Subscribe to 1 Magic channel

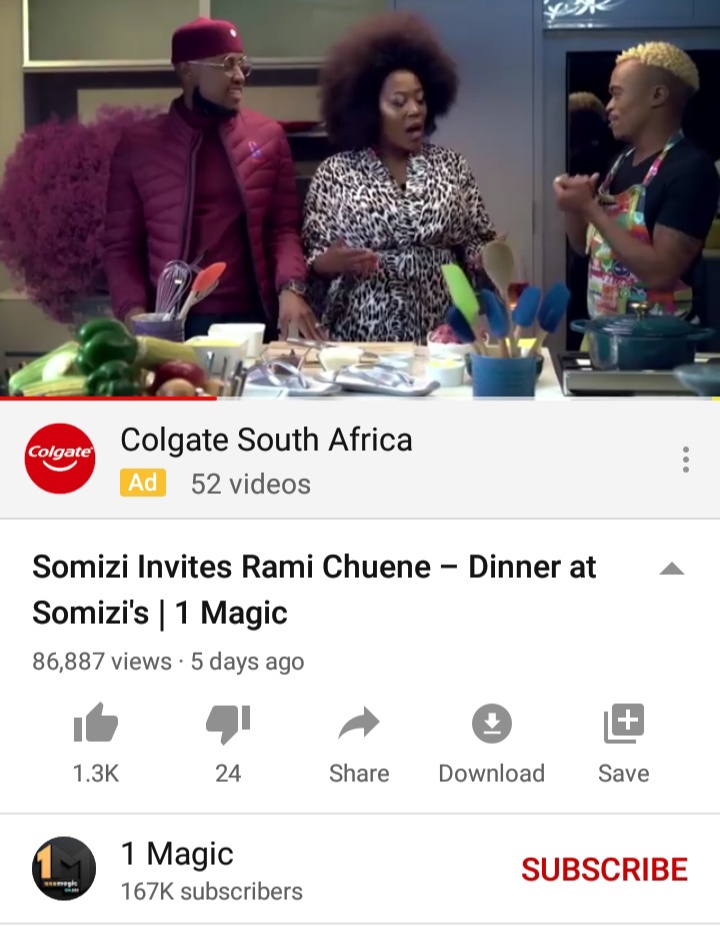tap(604, 869)
